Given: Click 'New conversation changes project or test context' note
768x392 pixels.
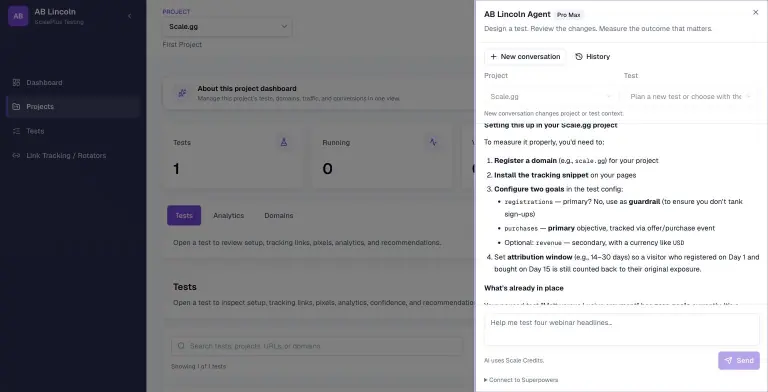Looking at the screenshot, I should pyautogui.click(x=553, y=114).
